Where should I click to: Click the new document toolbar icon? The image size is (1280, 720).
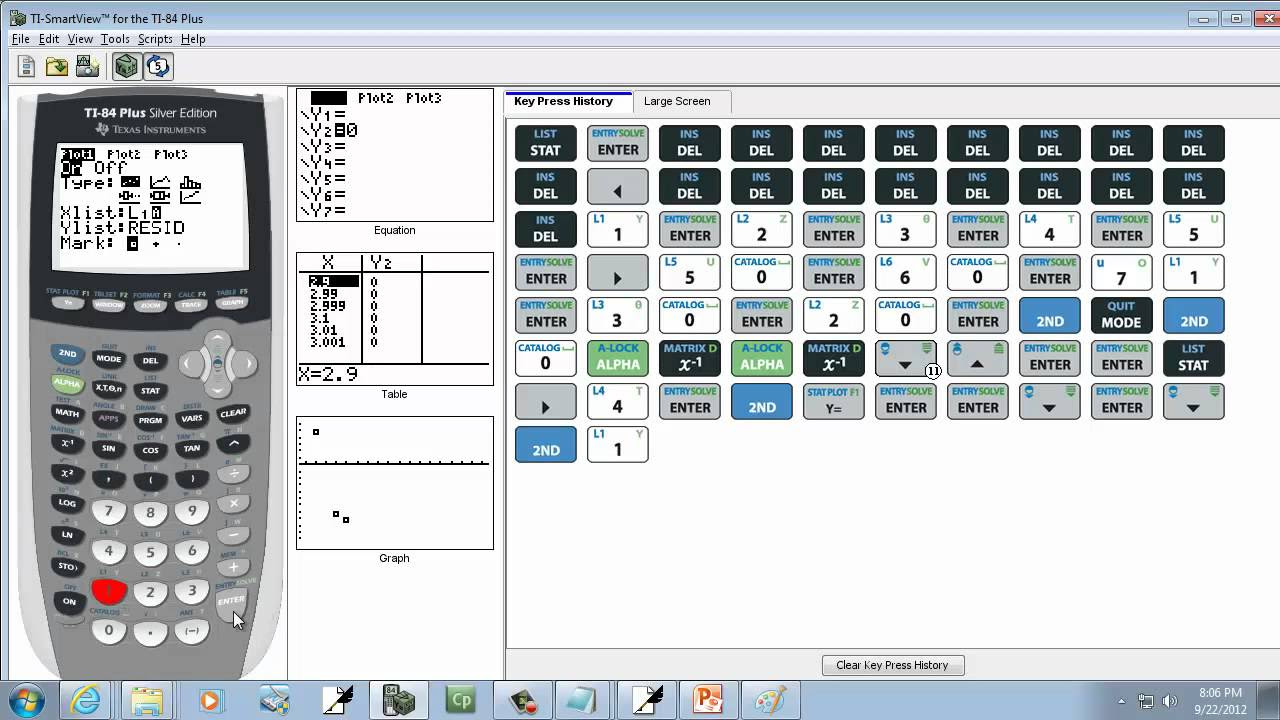click(x=27, y=67)
